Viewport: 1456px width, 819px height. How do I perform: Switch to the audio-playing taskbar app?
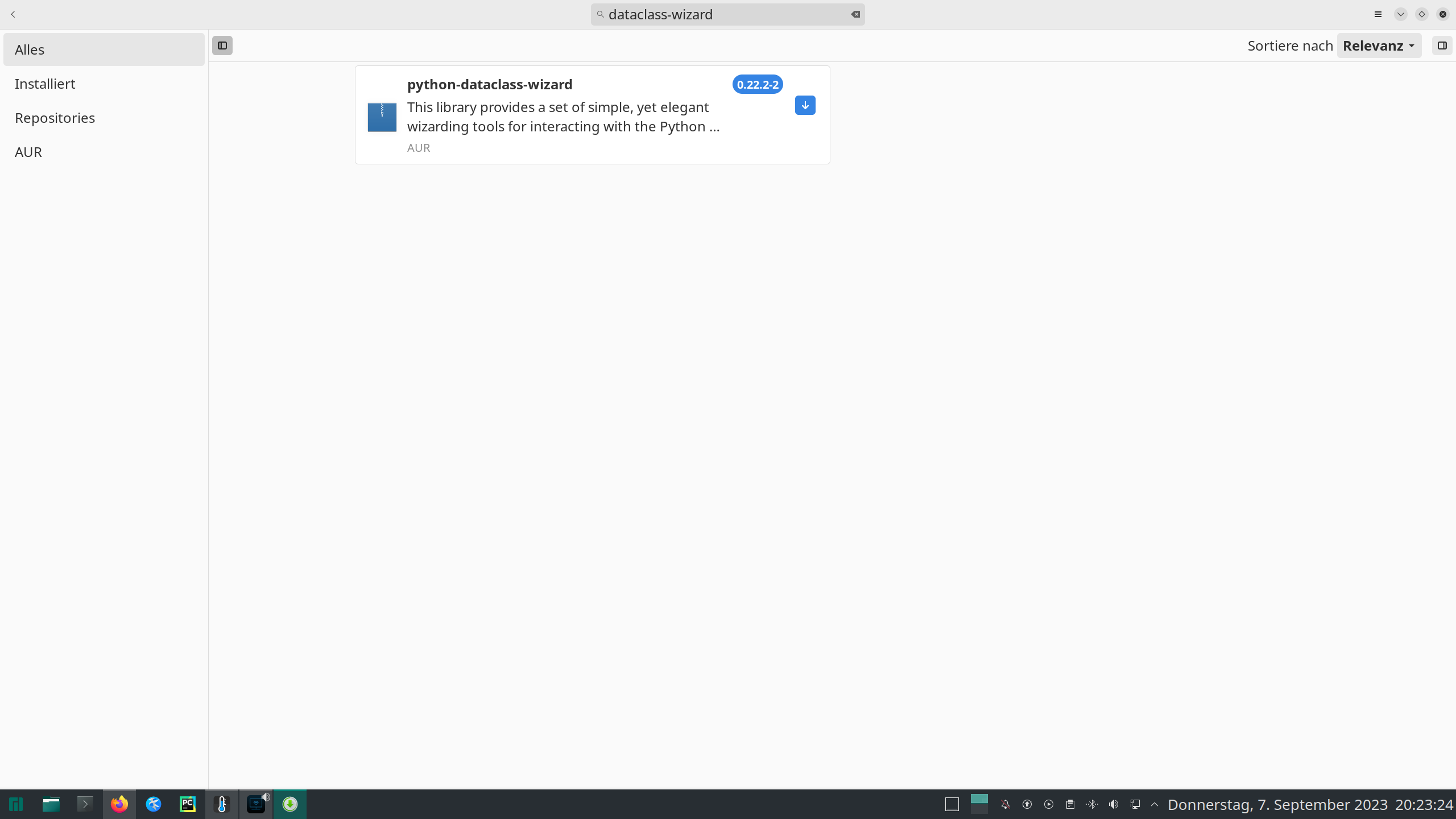click(x=256, y=804)
